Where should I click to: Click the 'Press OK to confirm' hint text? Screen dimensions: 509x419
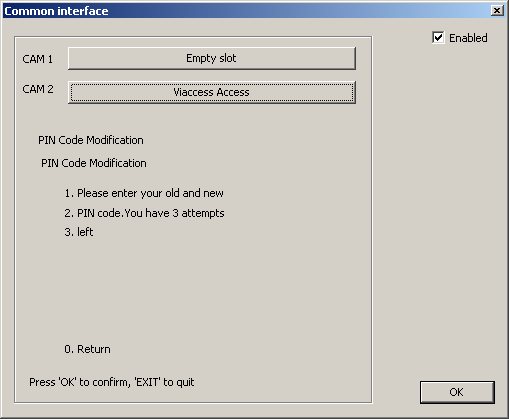pyautogui.click(x=112, y=382)
